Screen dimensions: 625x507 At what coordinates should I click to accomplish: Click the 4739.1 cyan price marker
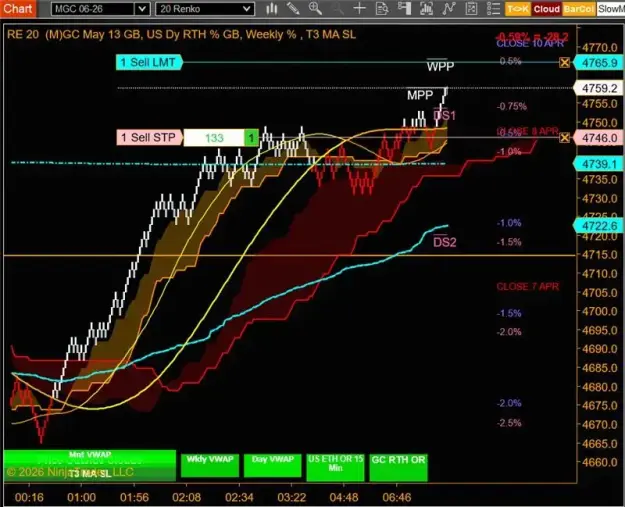click(599, 164)
